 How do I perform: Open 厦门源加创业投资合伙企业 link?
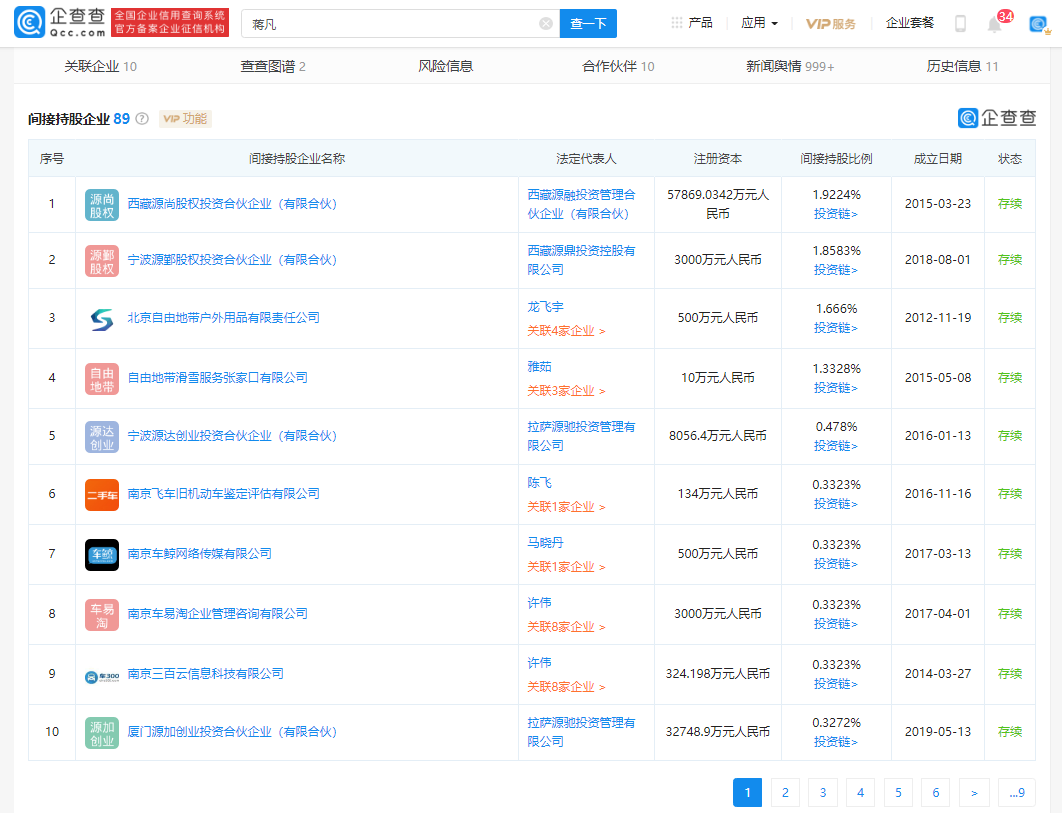coord(232,732)
